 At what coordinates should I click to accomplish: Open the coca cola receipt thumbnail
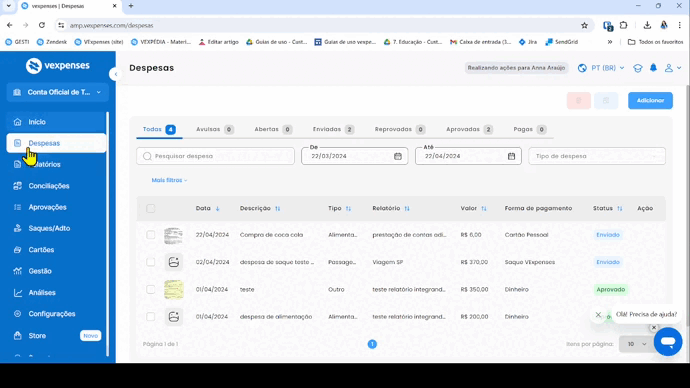point(173,236)
